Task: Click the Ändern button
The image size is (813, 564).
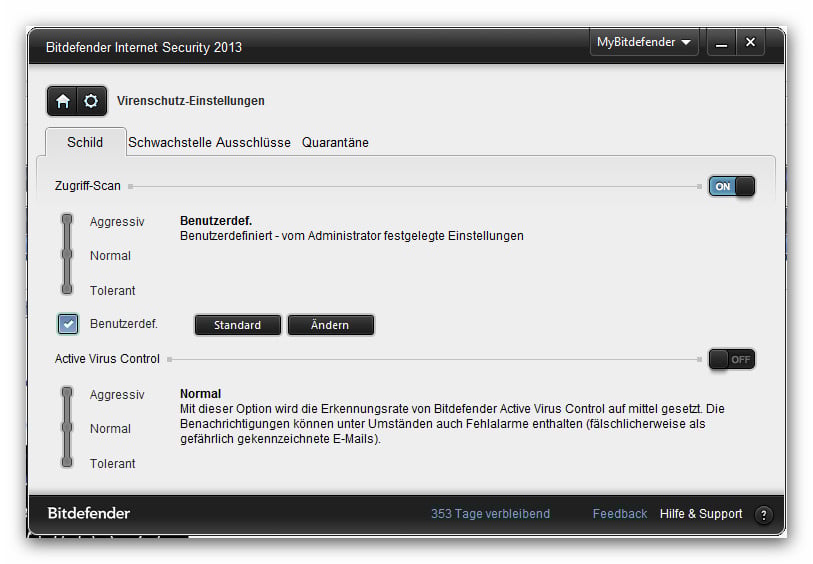Action: 330,325
